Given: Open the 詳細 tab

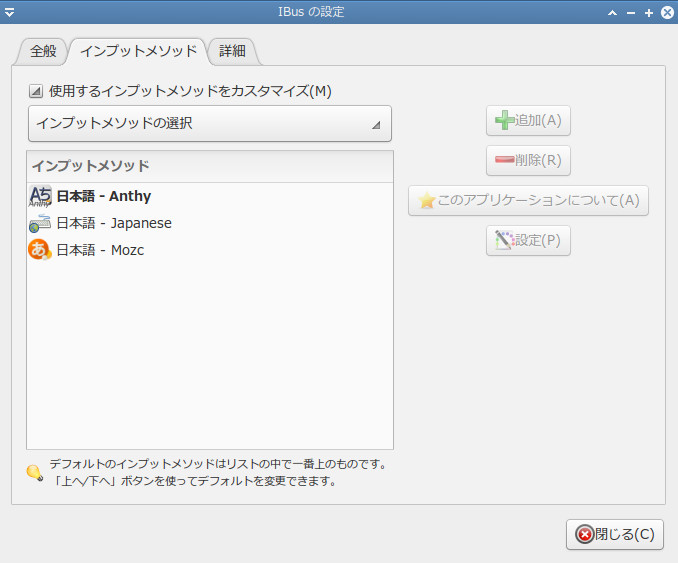Looking at the screenshot, I should point(233,51).
